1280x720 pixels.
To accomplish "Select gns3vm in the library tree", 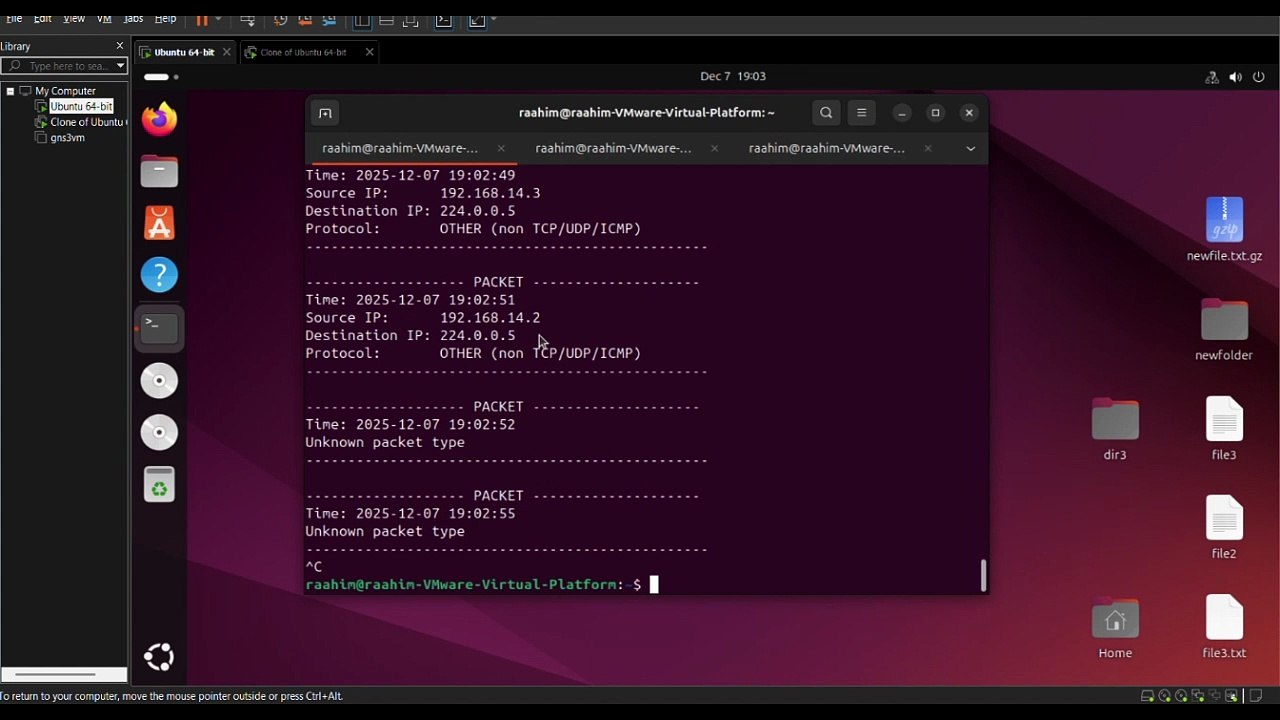I will (x=67, y=138).
